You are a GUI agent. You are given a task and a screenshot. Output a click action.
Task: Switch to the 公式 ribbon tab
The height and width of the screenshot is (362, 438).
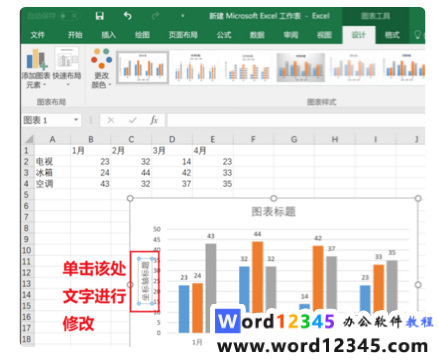[x=224, y=35]
